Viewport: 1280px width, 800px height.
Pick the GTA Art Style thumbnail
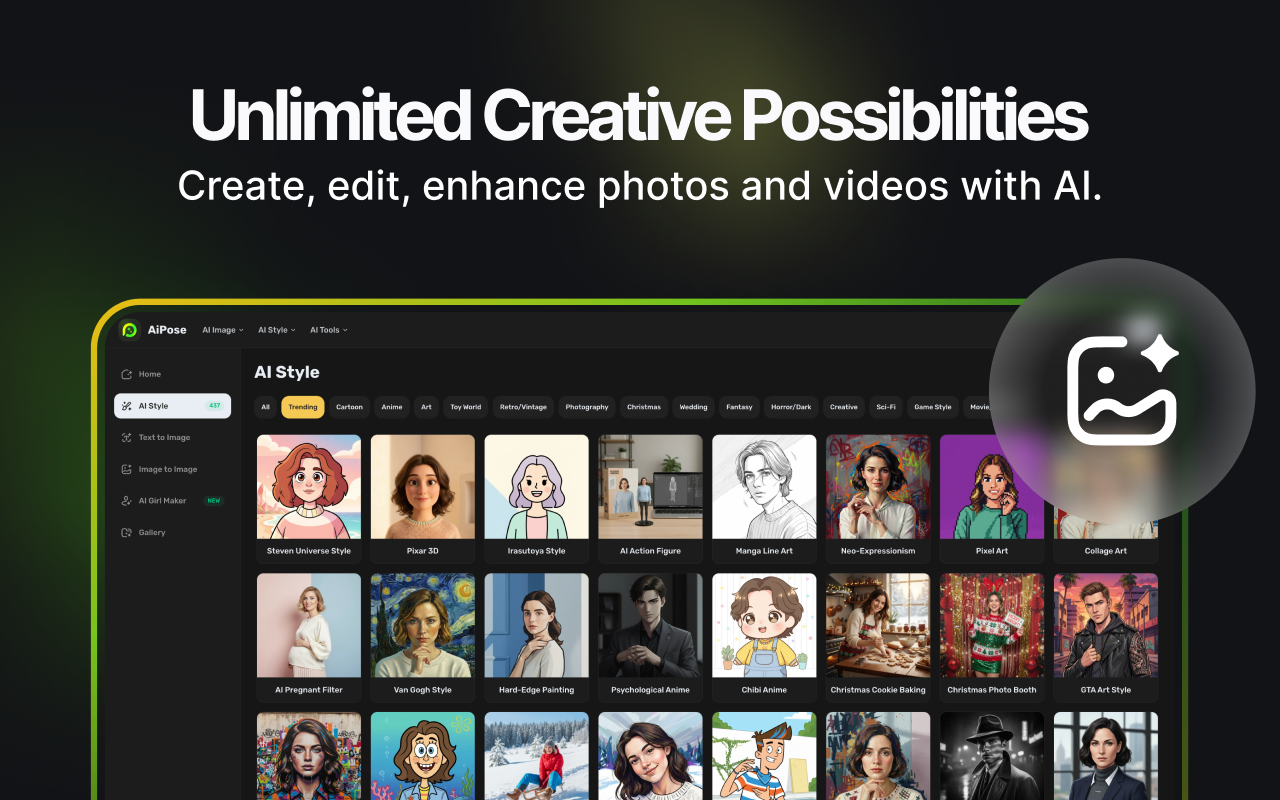tap(1106, 626)
